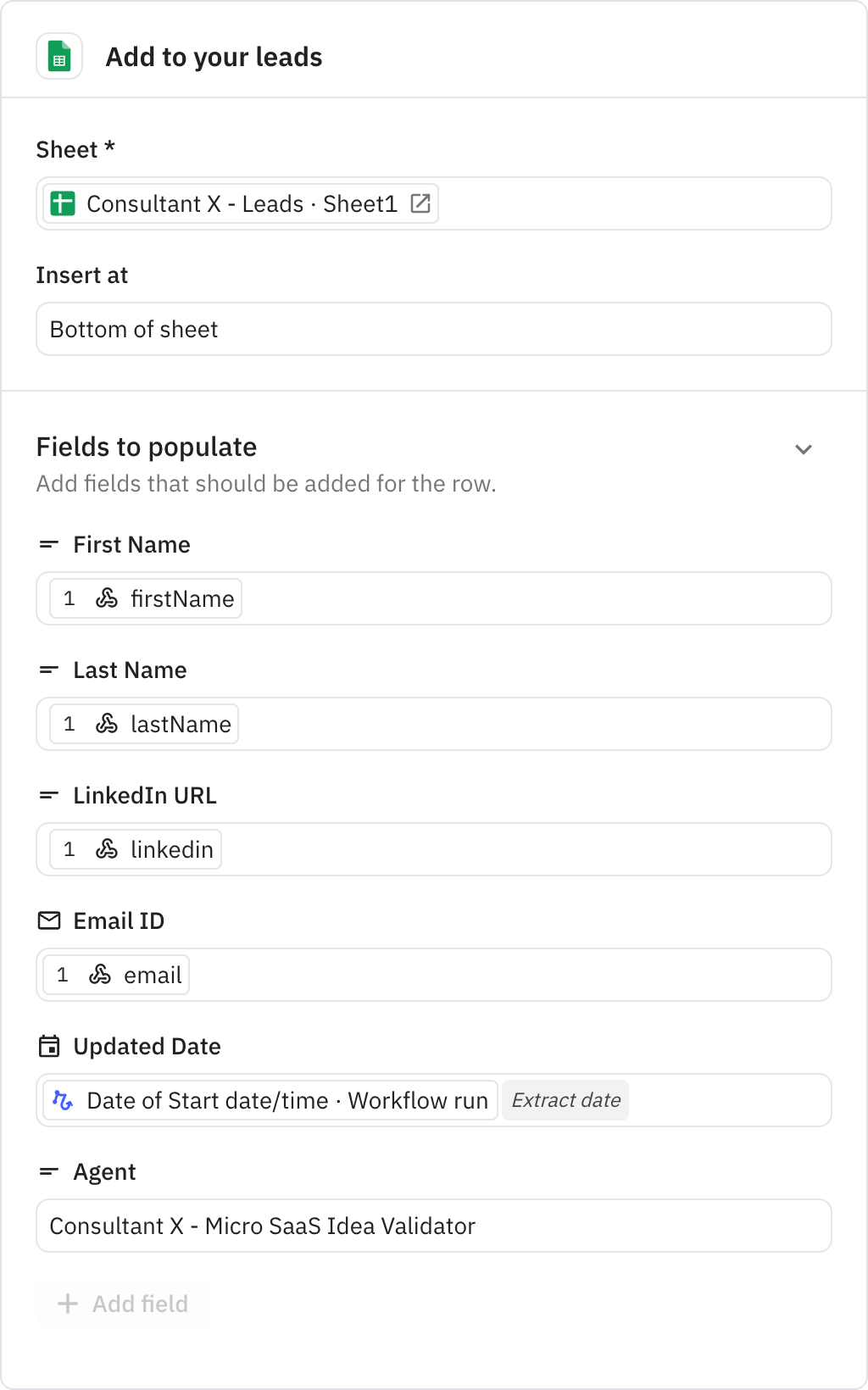
Task: Click the webhook icon in lastName chip
Action: tap(107, 724)
